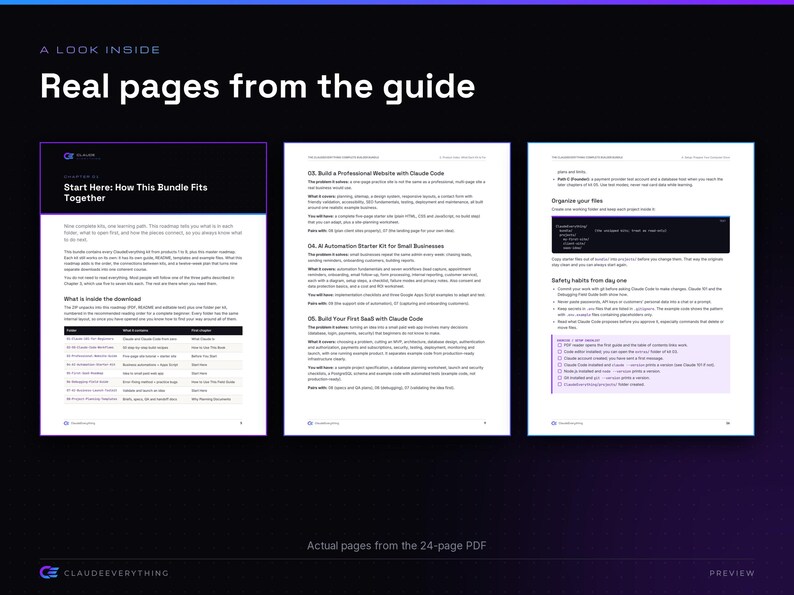Click the '03-Professional-Website-Guide' table row
This screenshot has width=794, height=595.
[153, 356]
